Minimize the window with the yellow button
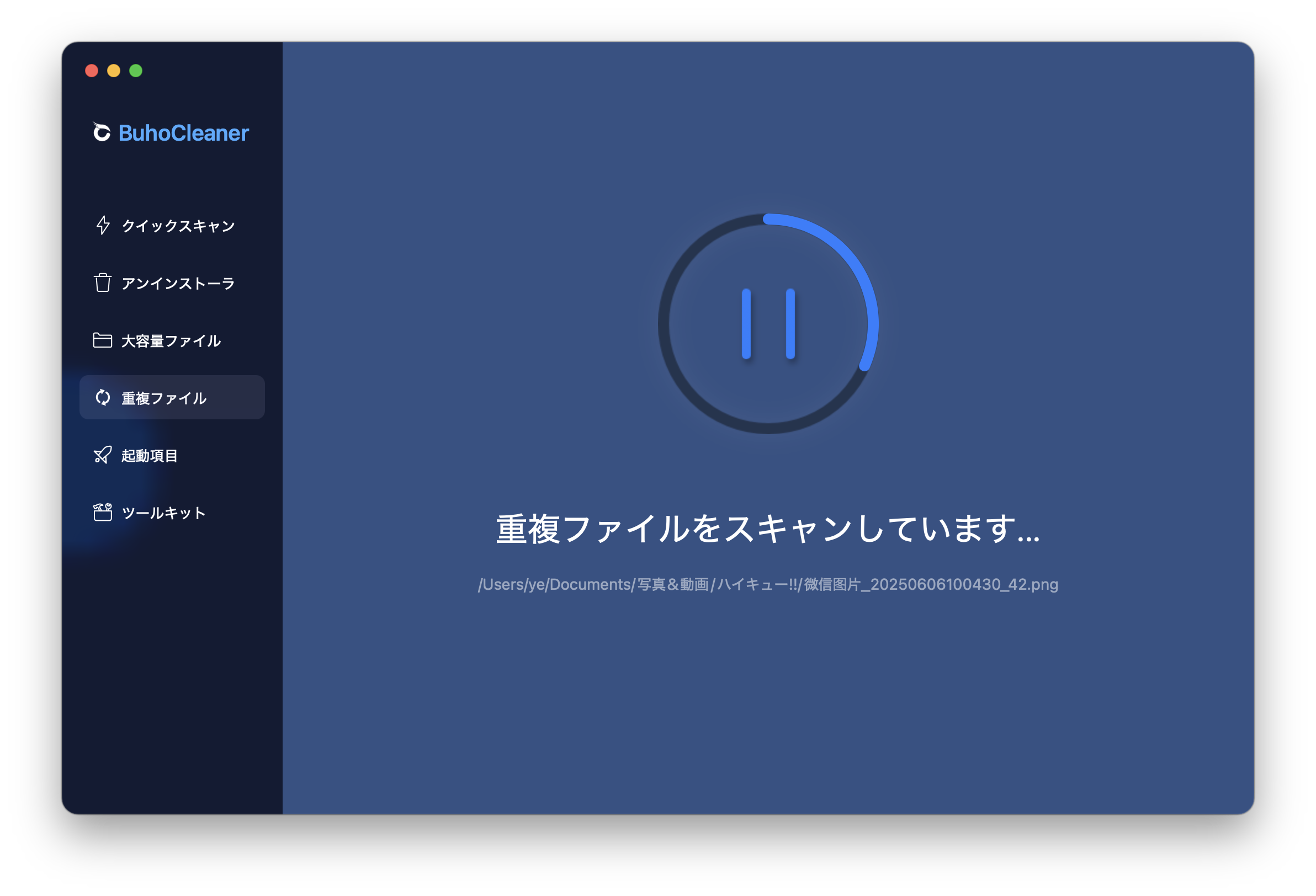The height and width of the screenshot is (896, 1316). [114, 71]
